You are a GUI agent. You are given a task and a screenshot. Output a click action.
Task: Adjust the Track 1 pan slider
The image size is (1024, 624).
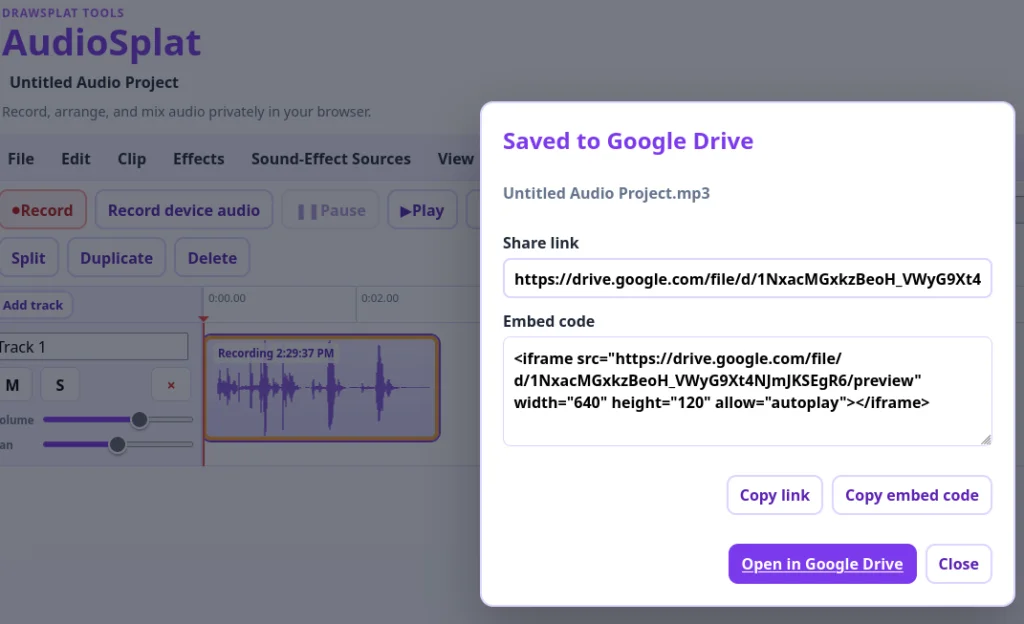pyautogui.click(x=118, y=445)
